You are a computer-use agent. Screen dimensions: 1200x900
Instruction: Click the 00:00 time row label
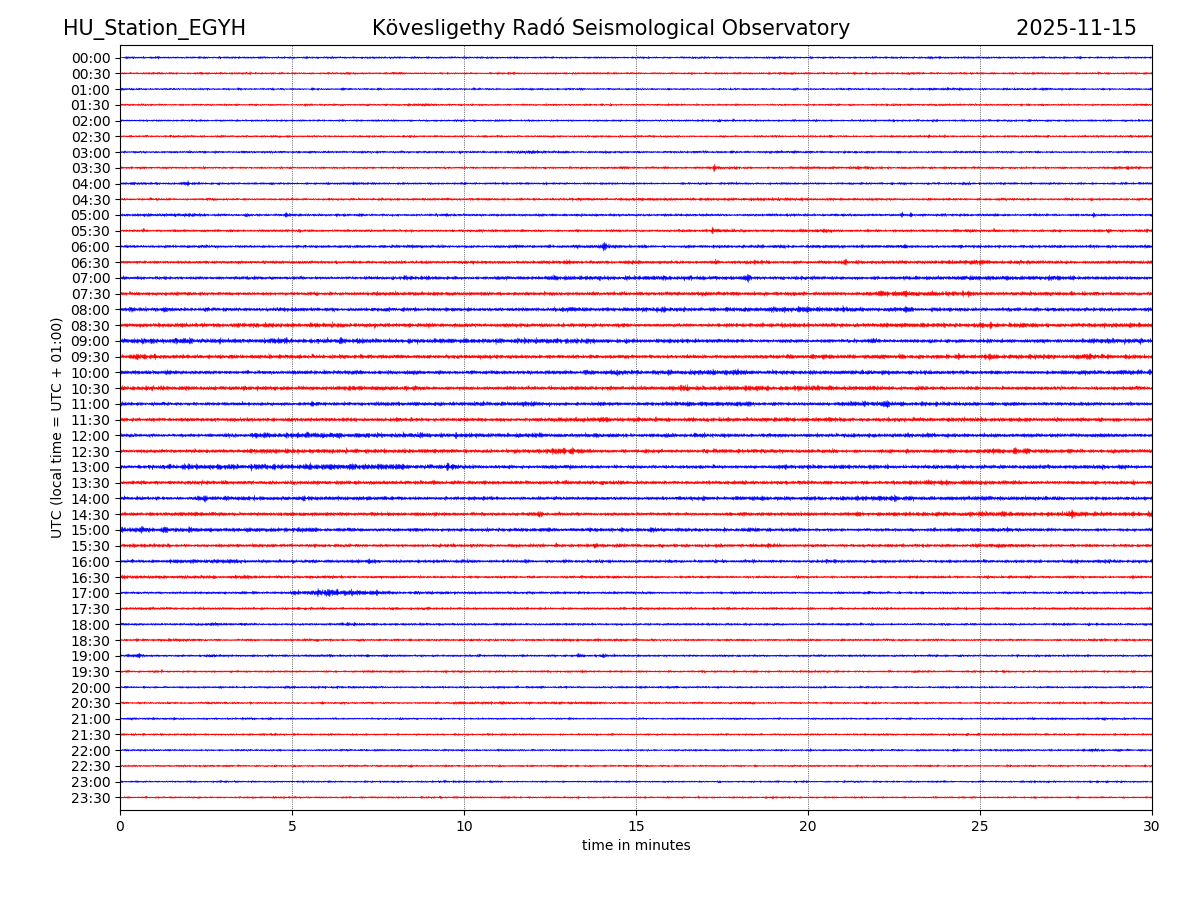coord(91,58)
